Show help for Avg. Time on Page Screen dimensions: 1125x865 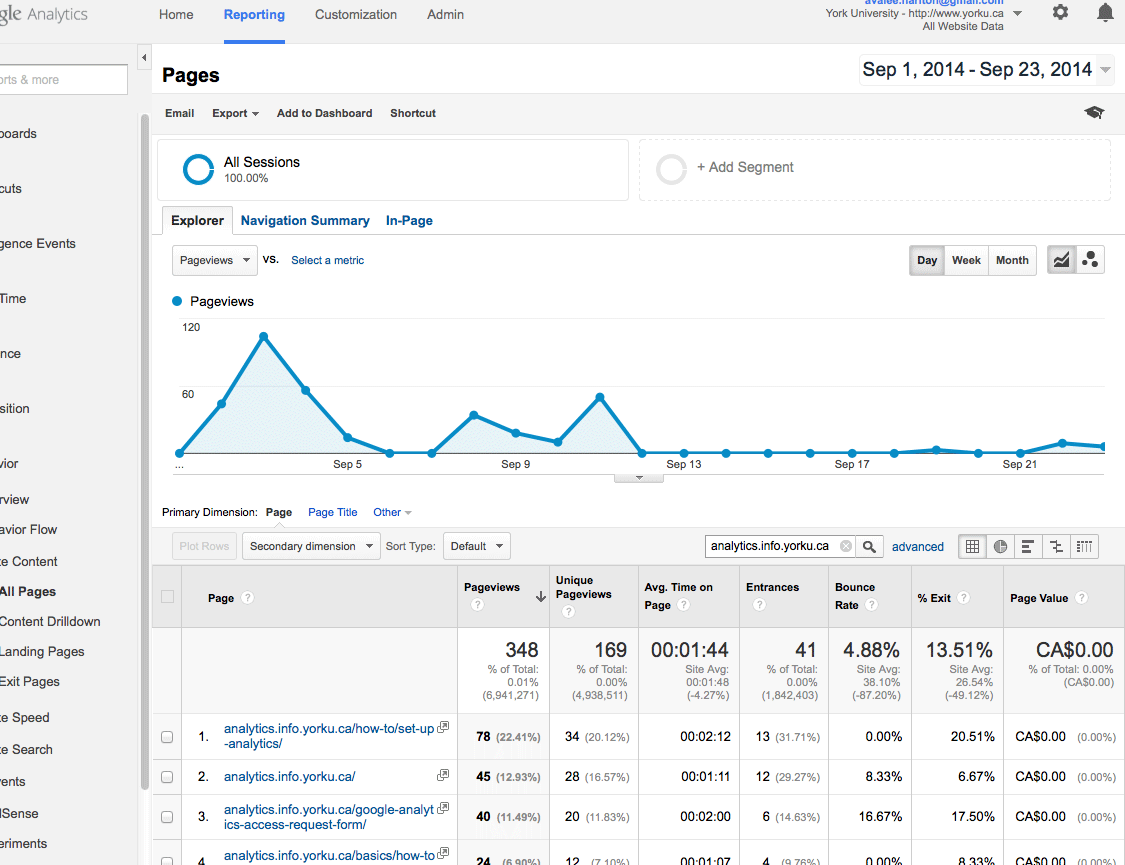point(684,605)
